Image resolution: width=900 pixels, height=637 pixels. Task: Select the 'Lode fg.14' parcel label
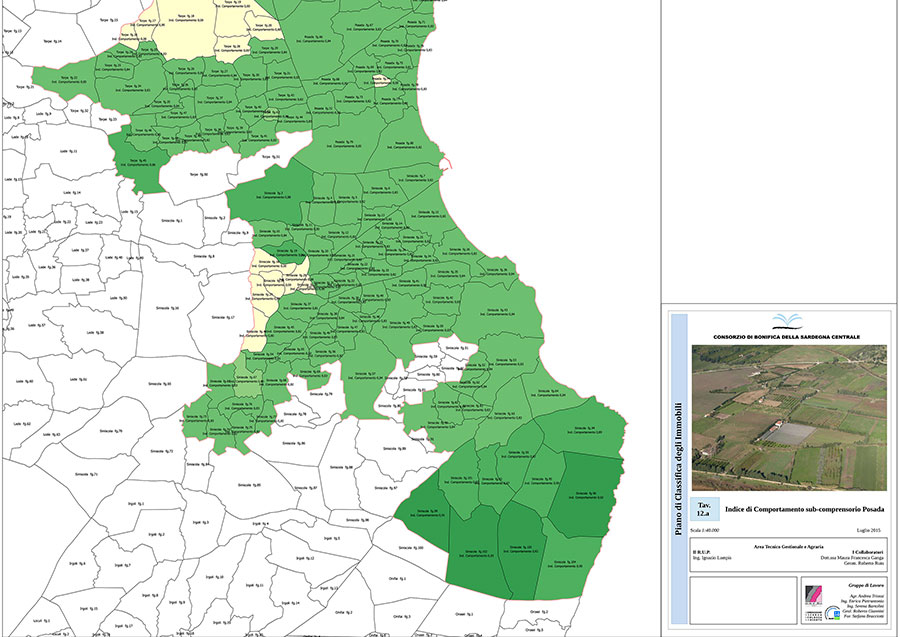pyautogui.click(x=72, y=193)
